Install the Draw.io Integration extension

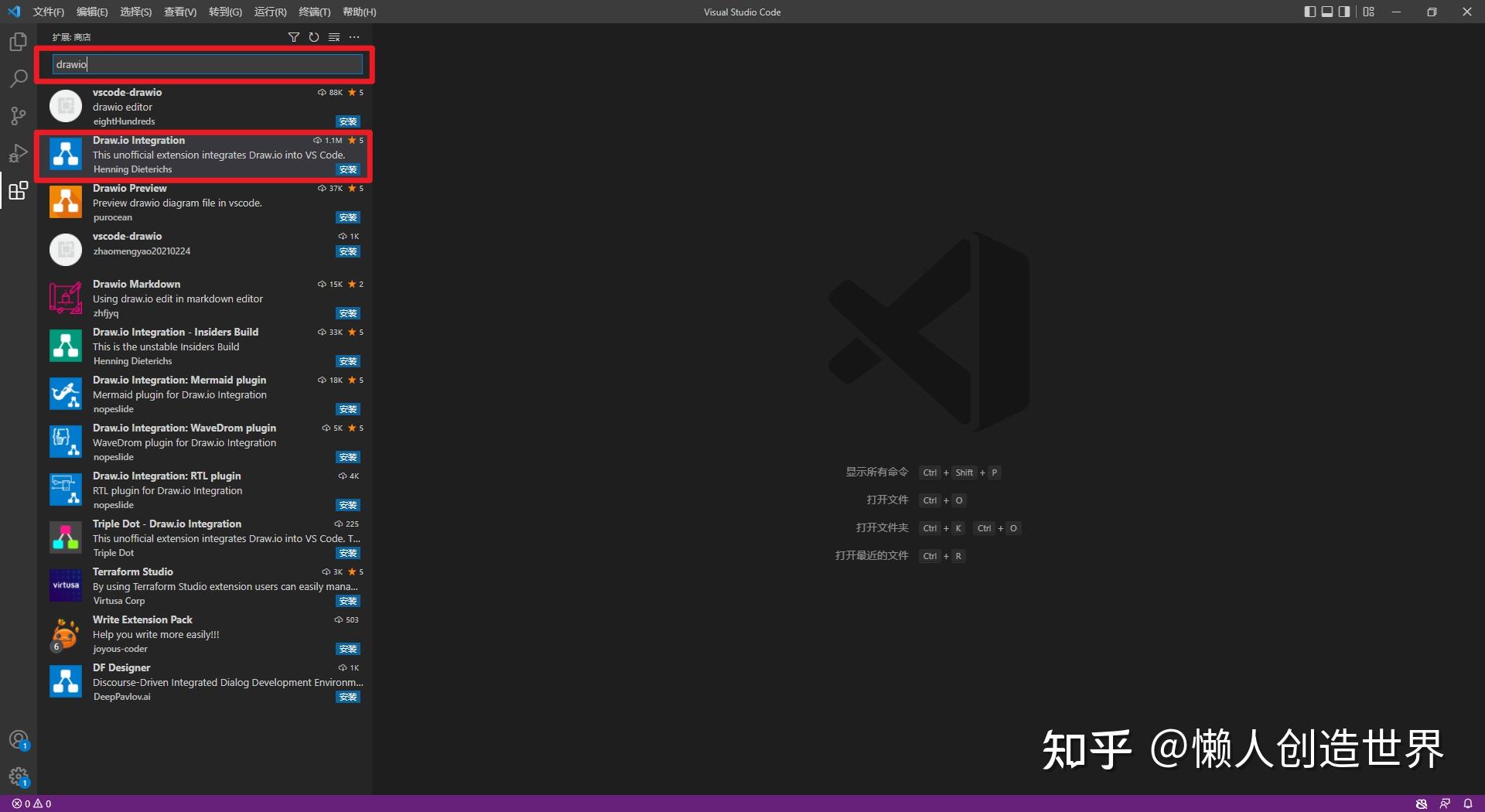[x=347, y=169]
